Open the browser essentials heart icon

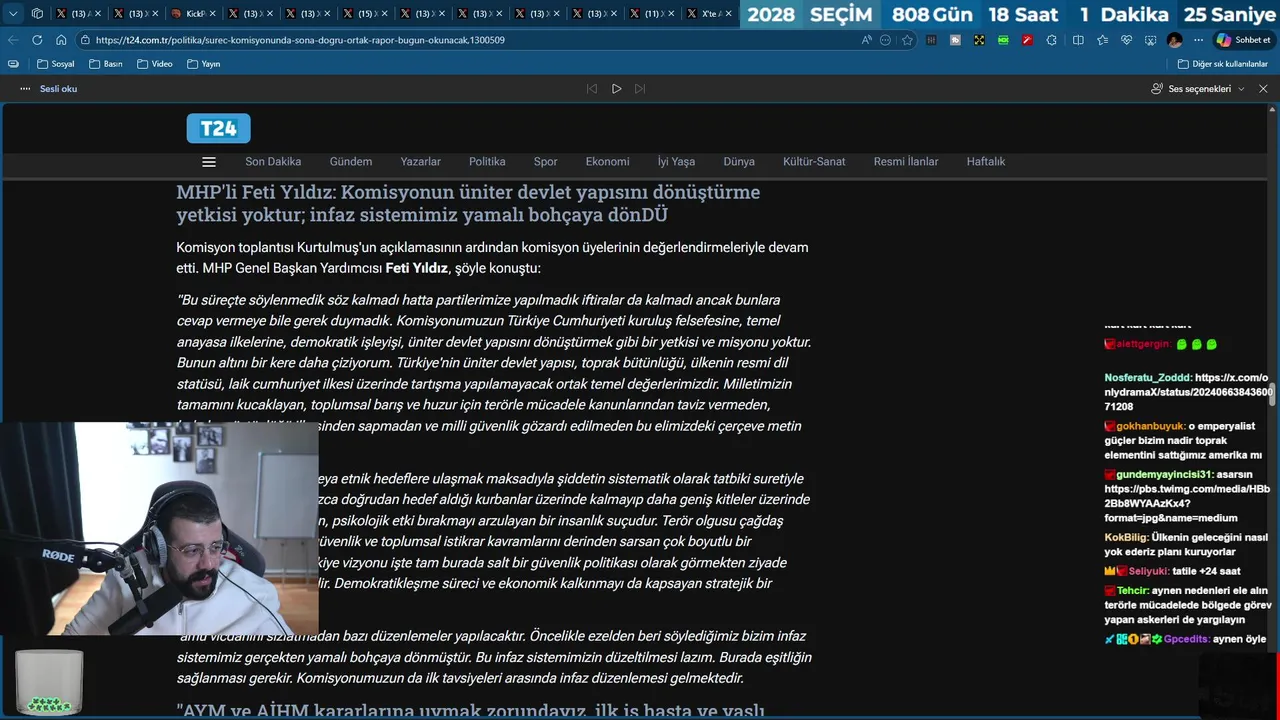click(1126, 40)
